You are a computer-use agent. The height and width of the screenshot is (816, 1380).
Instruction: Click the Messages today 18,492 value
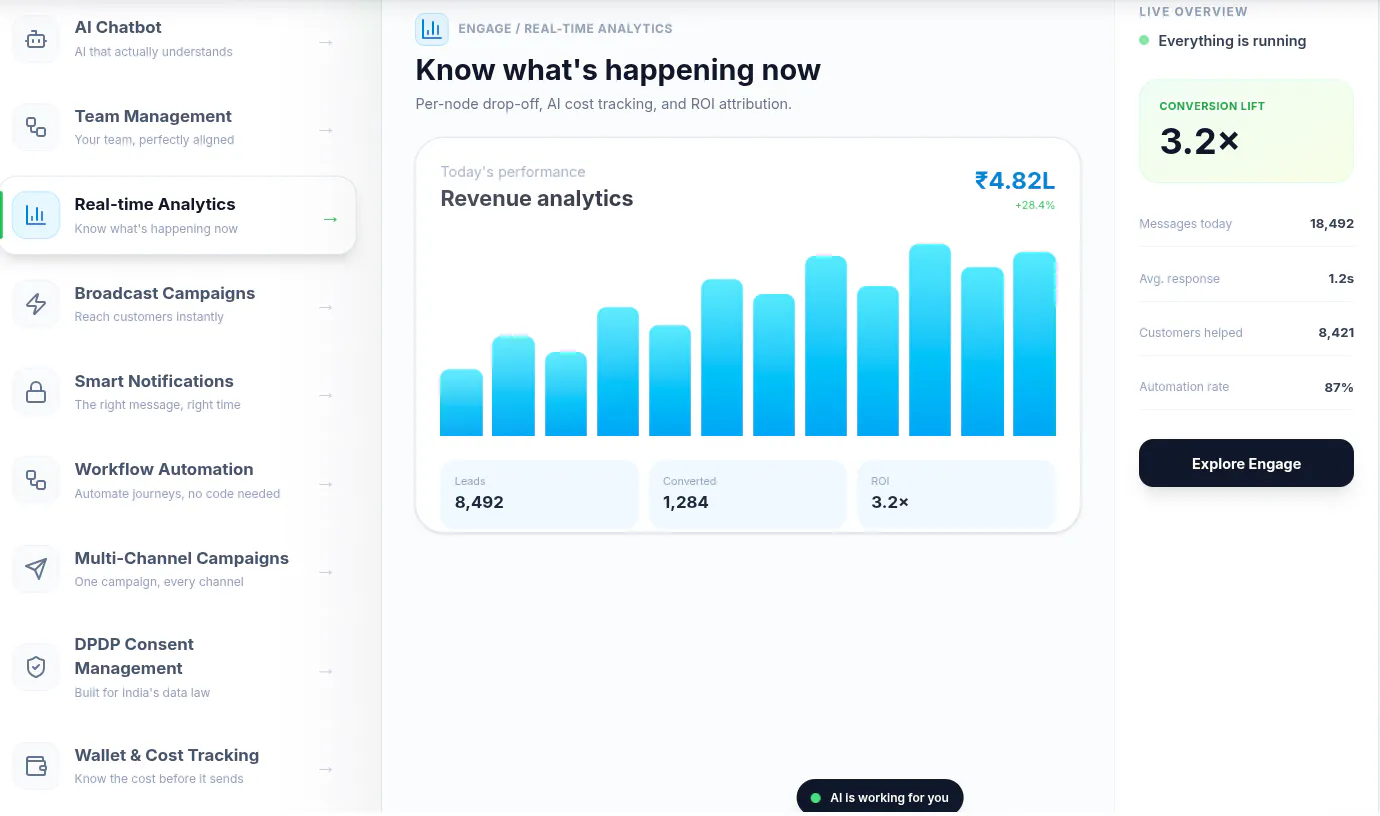pos(1332,224)
